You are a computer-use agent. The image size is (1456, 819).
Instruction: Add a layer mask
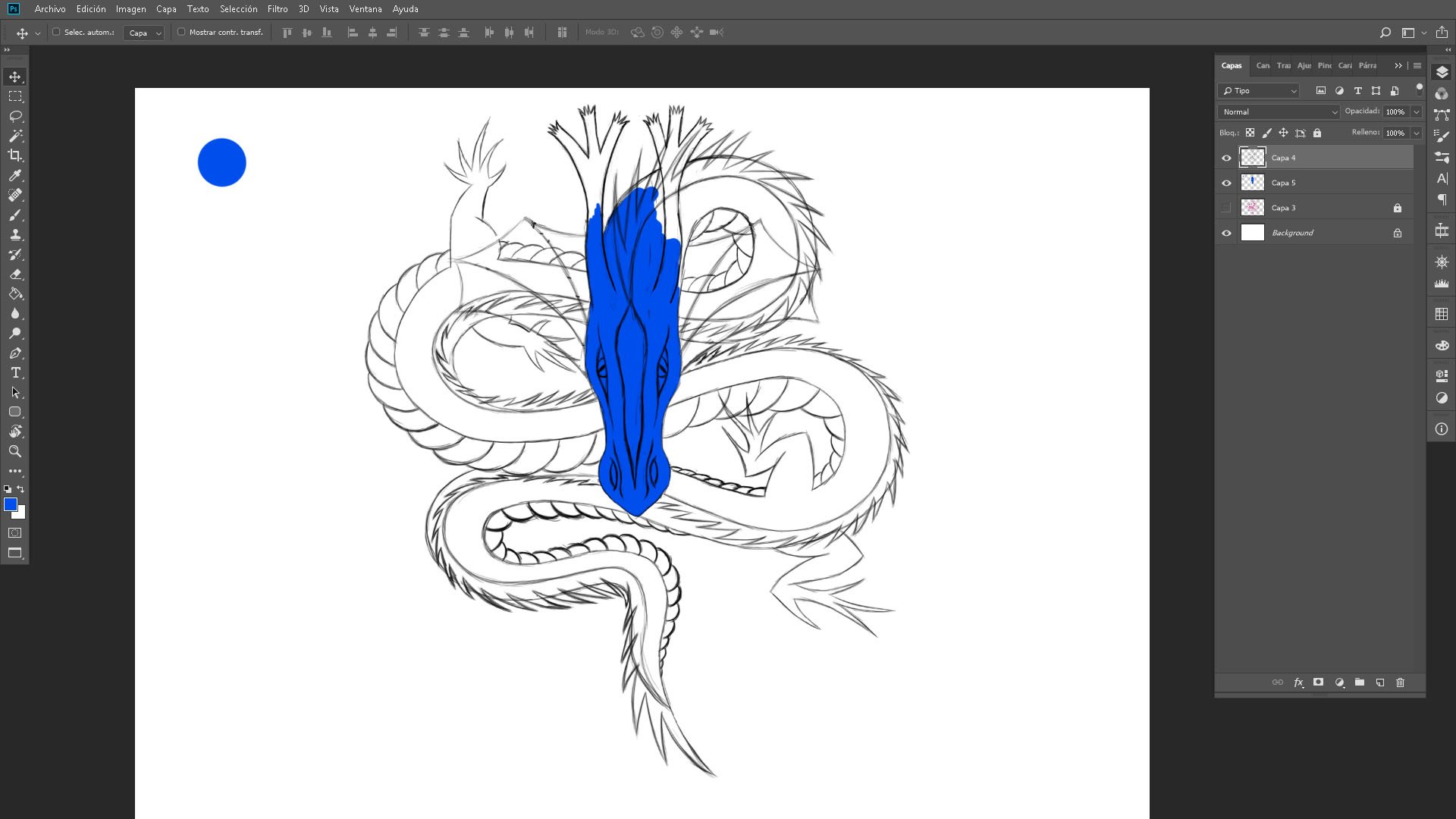tap(1319, 682)
